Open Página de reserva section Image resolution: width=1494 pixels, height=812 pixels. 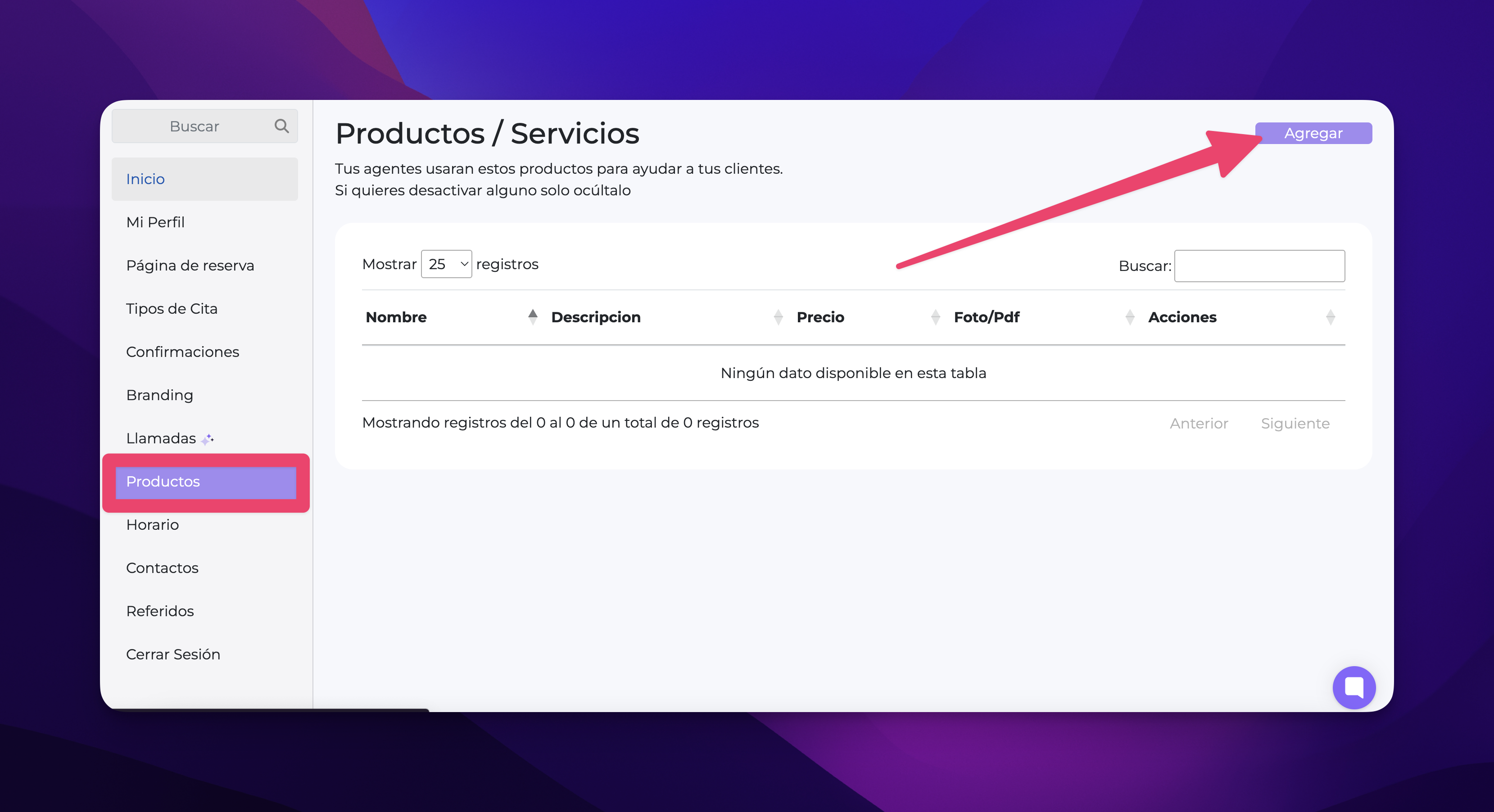(x=205, y=266)
